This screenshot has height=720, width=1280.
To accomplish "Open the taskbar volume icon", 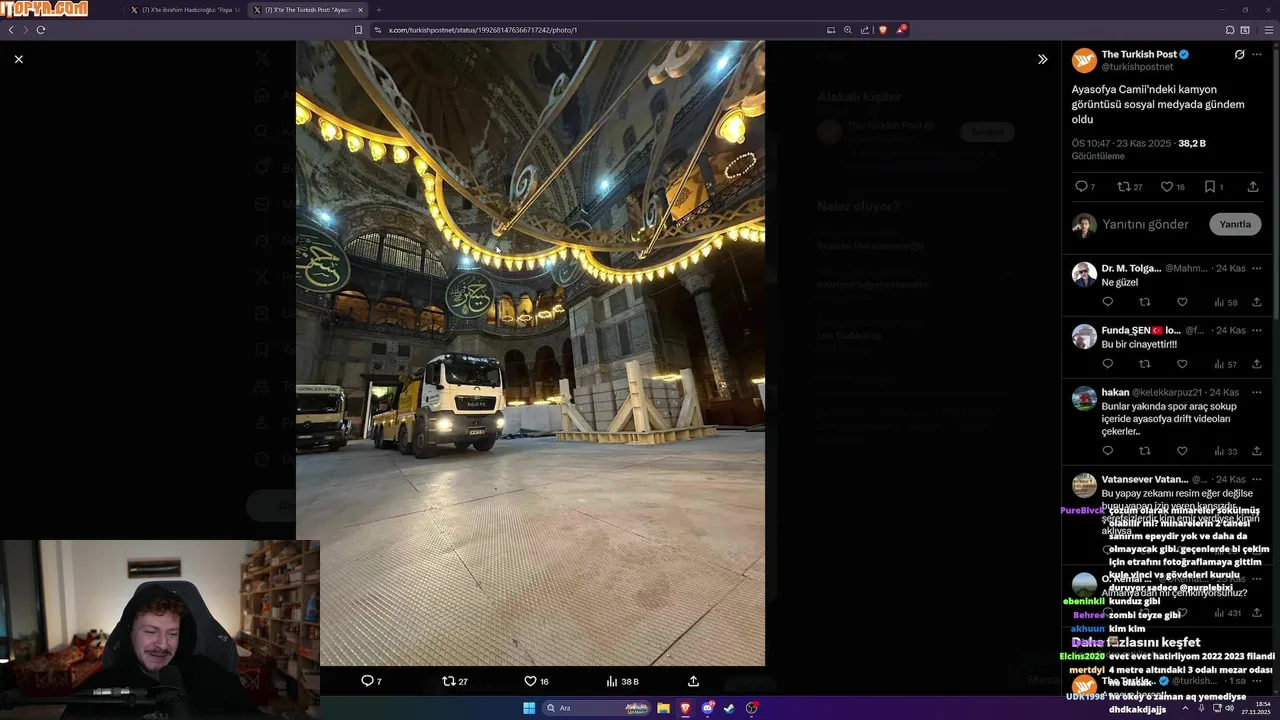I will click(x=1230, y=708).
